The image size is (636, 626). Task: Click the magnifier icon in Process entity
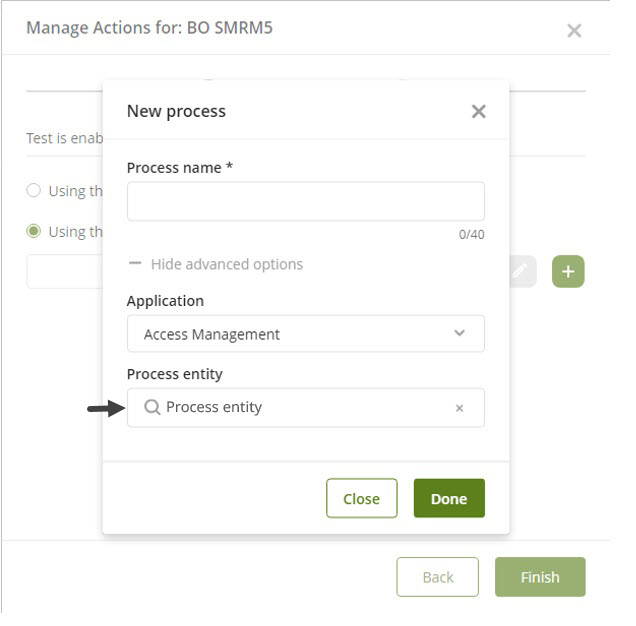(152, 407)
